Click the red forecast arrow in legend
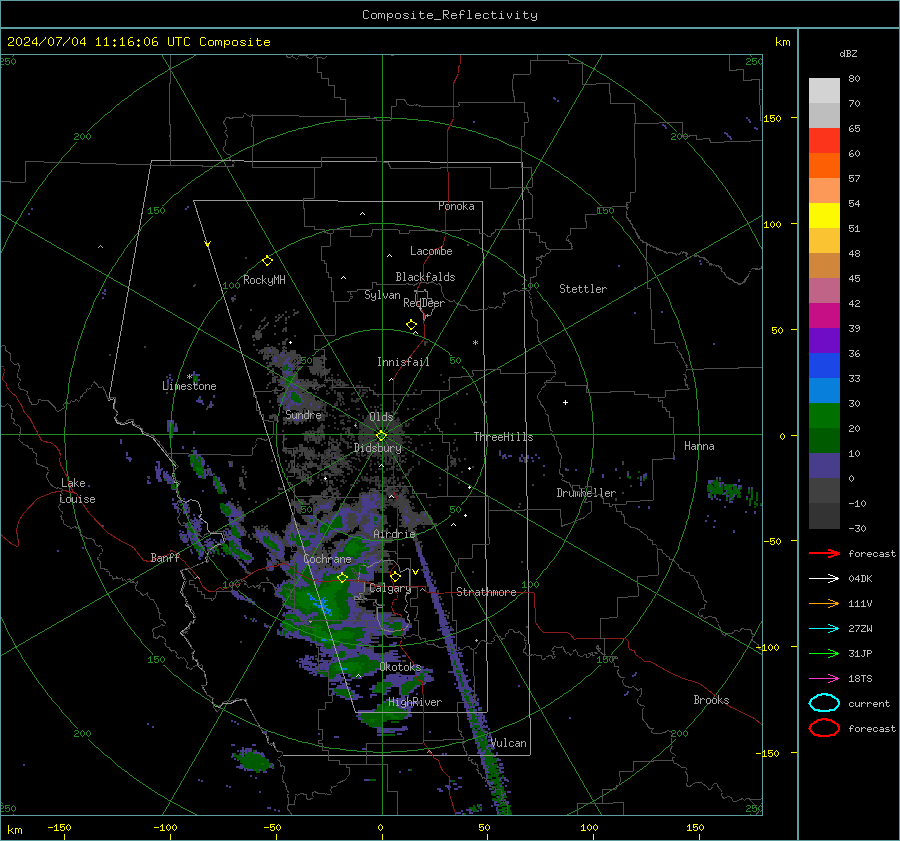This screenshot has width=900, height=841. [x=824, y=553]
